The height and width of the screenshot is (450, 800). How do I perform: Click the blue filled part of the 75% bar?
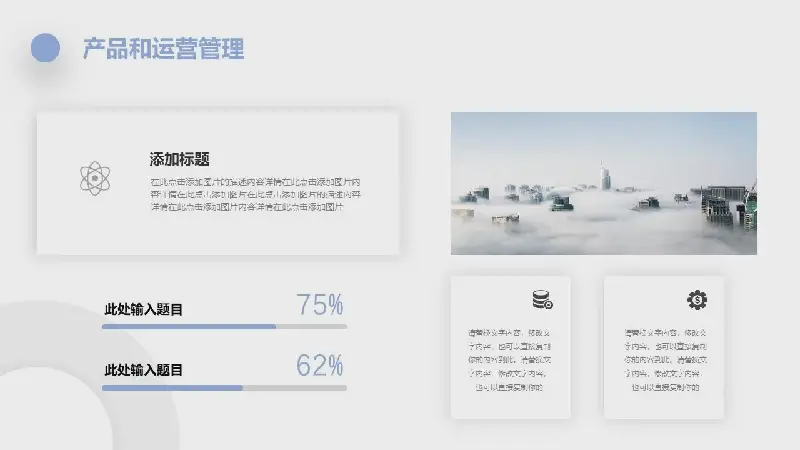click(188, 326)
